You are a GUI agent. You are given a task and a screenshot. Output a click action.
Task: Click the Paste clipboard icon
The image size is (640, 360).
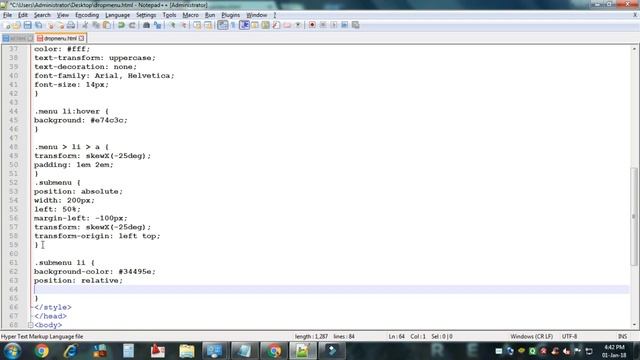pyautogui.click(x=107, y=25)
